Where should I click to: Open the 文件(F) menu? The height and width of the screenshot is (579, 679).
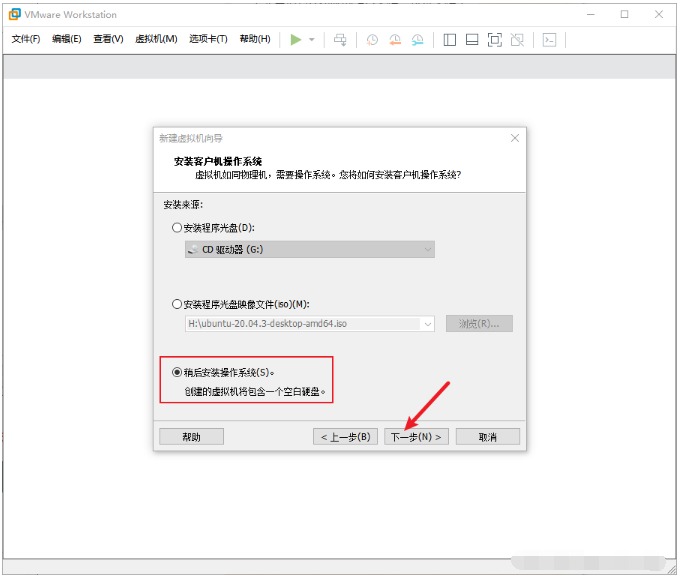tap(26, 39)
